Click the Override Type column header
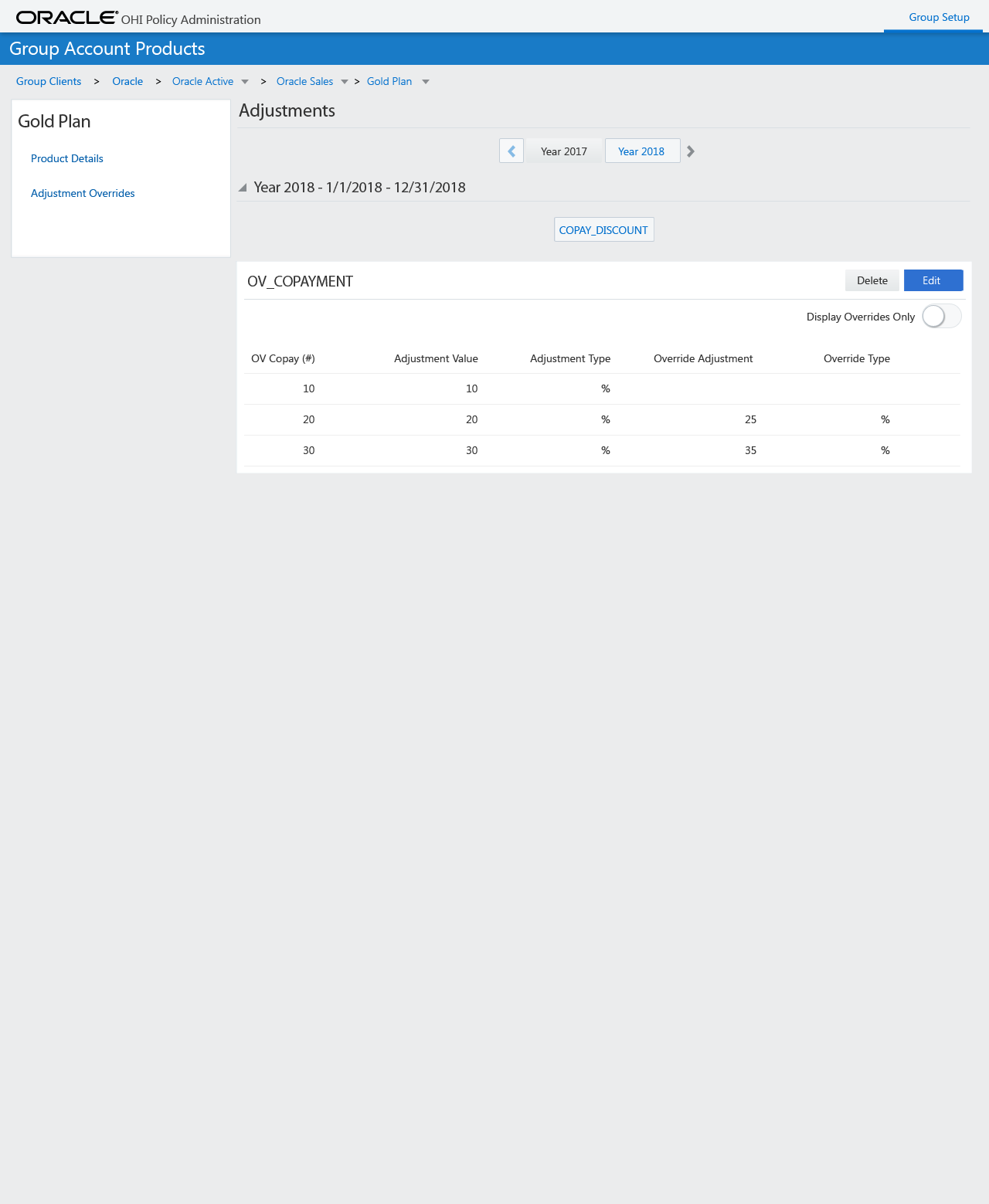989x1204 pixels. point(857,358)
